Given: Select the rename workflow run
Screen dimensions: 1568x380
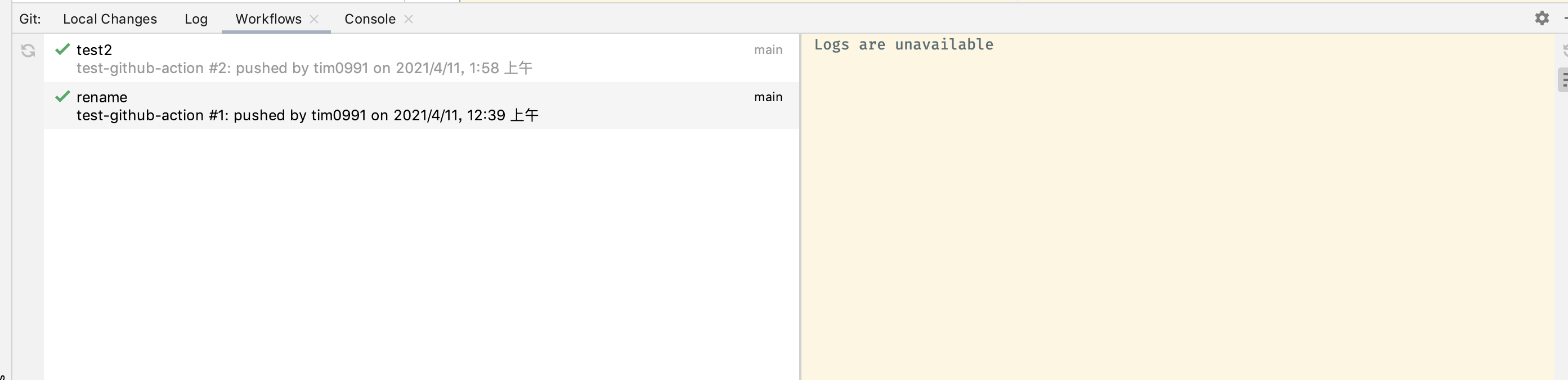Looking at the screenshot, I should click(421, 106).
